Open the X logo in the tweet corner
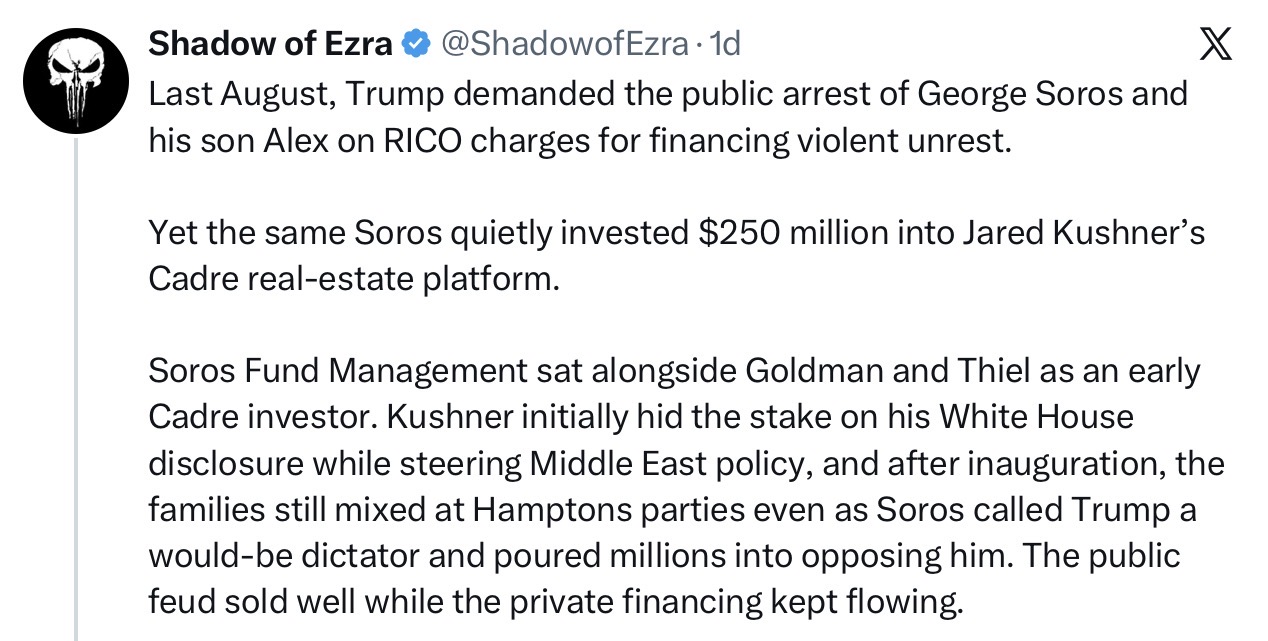Viewport: 1268px width, 641px height. click(1215, 46)
